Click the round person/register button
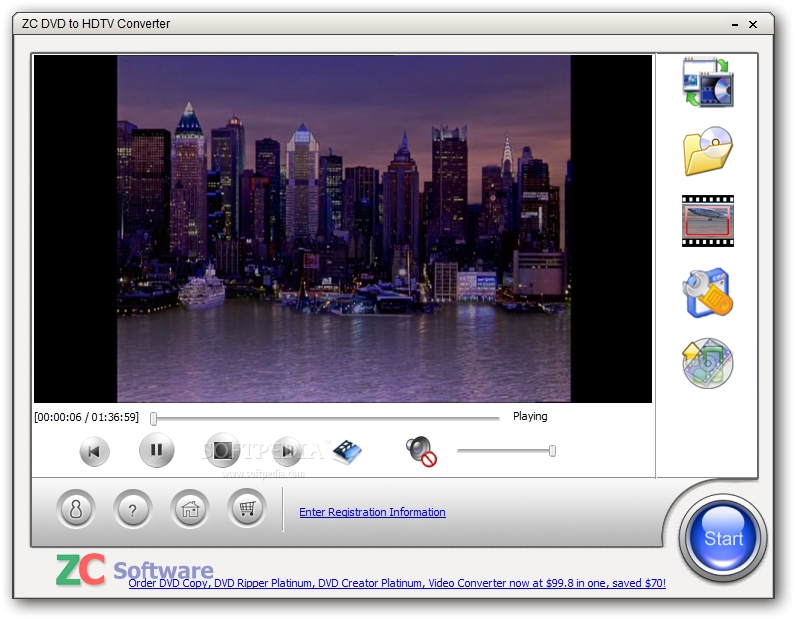 [x=76, y=509]
